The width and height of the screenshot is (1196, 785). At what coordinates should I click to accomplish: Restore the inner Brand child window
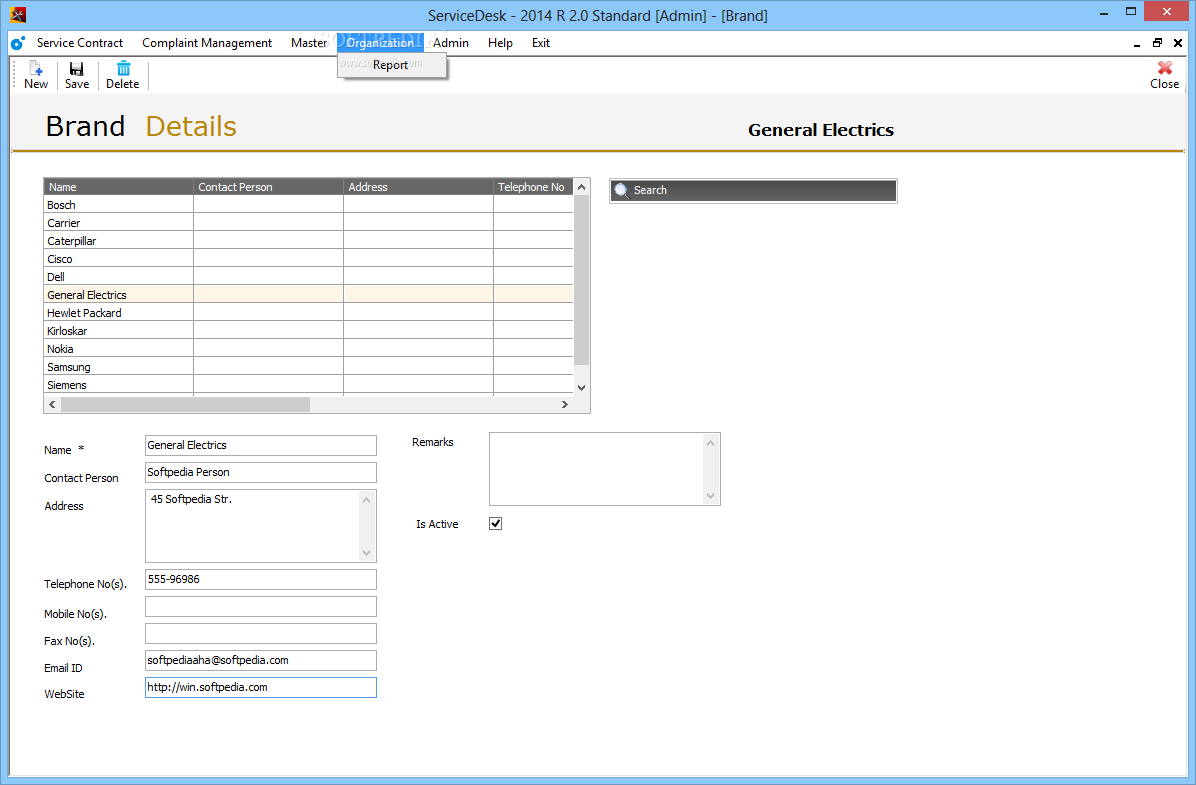coord(1157,43)
